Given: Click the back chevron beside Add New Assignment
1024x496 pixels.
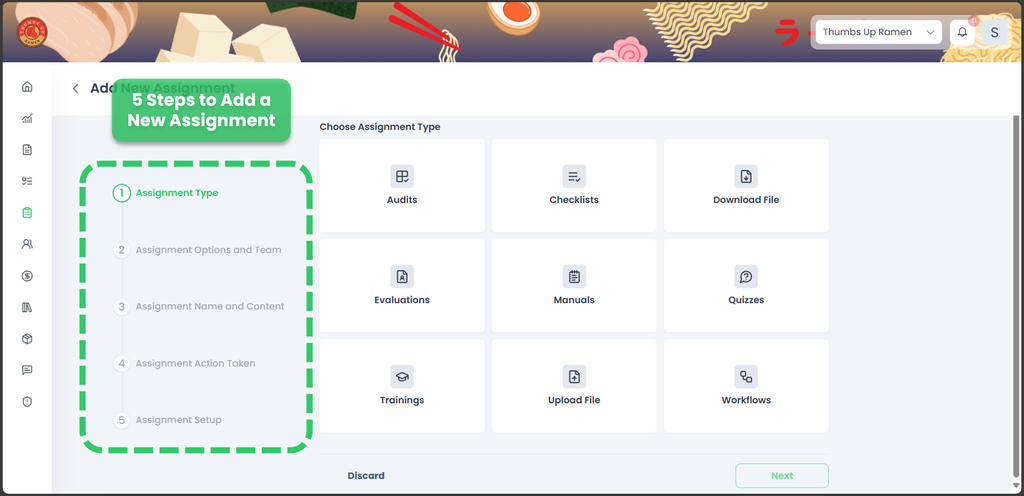Looking at the screenshot, I should click(75, 88).
